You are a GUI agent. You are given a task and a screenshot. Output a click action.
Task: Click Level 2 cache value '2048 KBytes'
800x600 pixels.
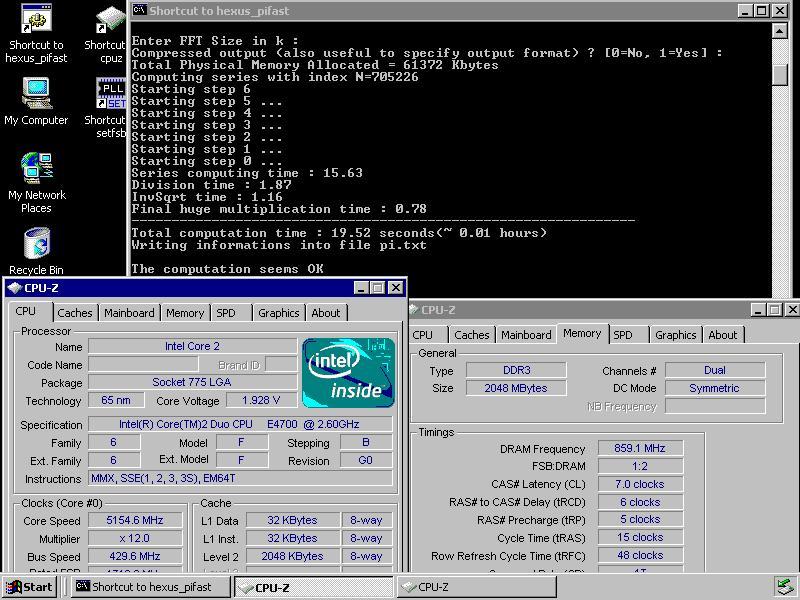[292, 556]
